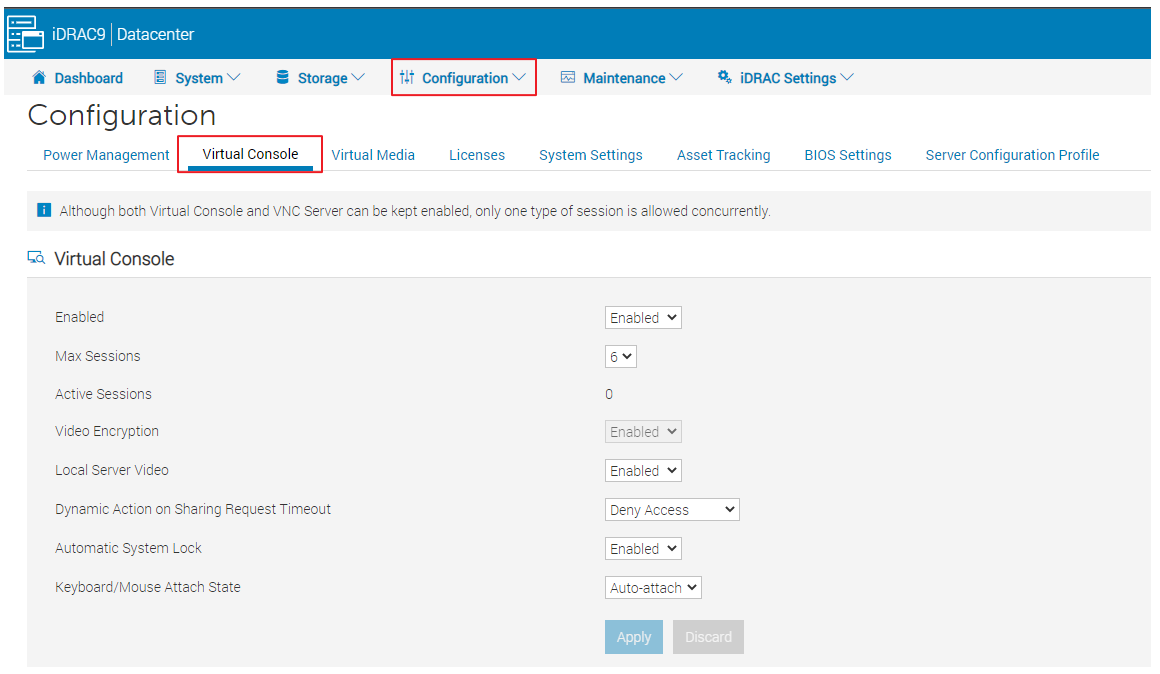1160x674 pixels.
Task: Click the Configuration sliders icon
Action: coord(413,77)
